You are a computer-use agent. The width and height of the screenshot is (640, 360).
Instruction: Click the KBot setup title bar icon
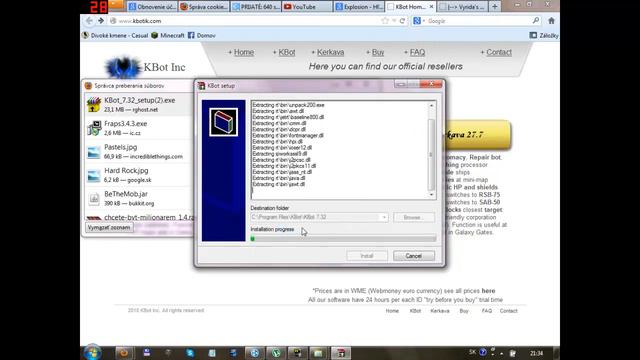pyautogui.click(x=202, y=86)
